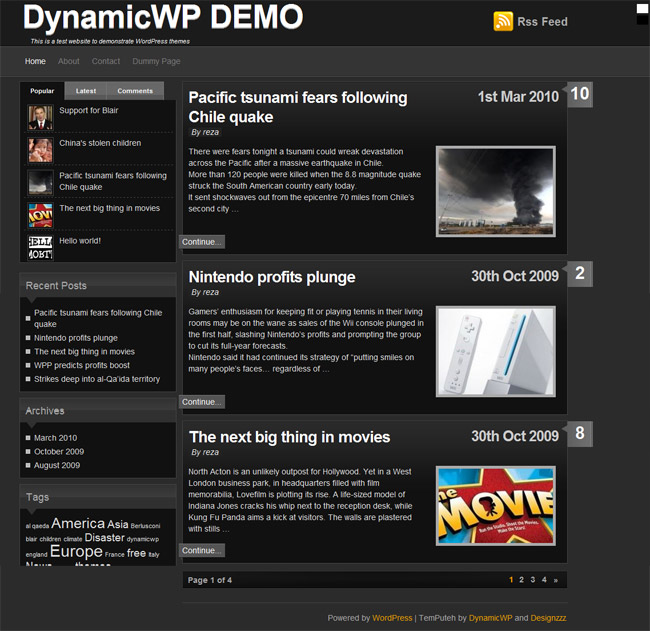Select the Berlusconi tag
The image size is (650, 631).
point(146,526)
